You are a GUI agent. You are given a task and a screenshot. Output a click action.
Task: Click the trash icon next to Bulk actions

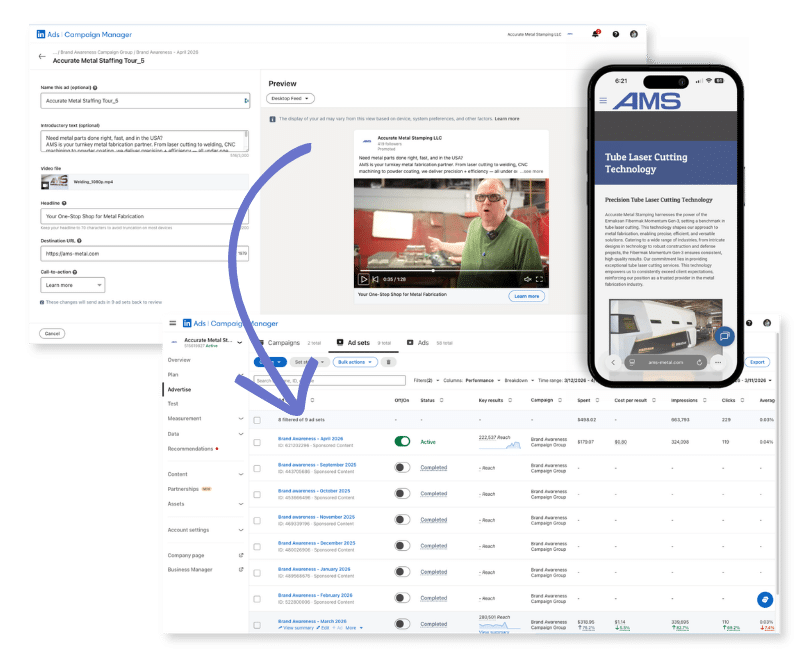coord(390,361)
